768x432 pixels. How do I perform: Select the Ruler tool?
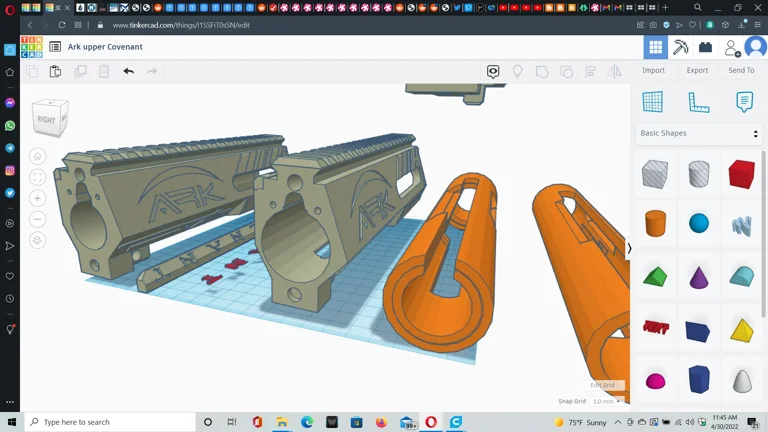coord(698,102)
